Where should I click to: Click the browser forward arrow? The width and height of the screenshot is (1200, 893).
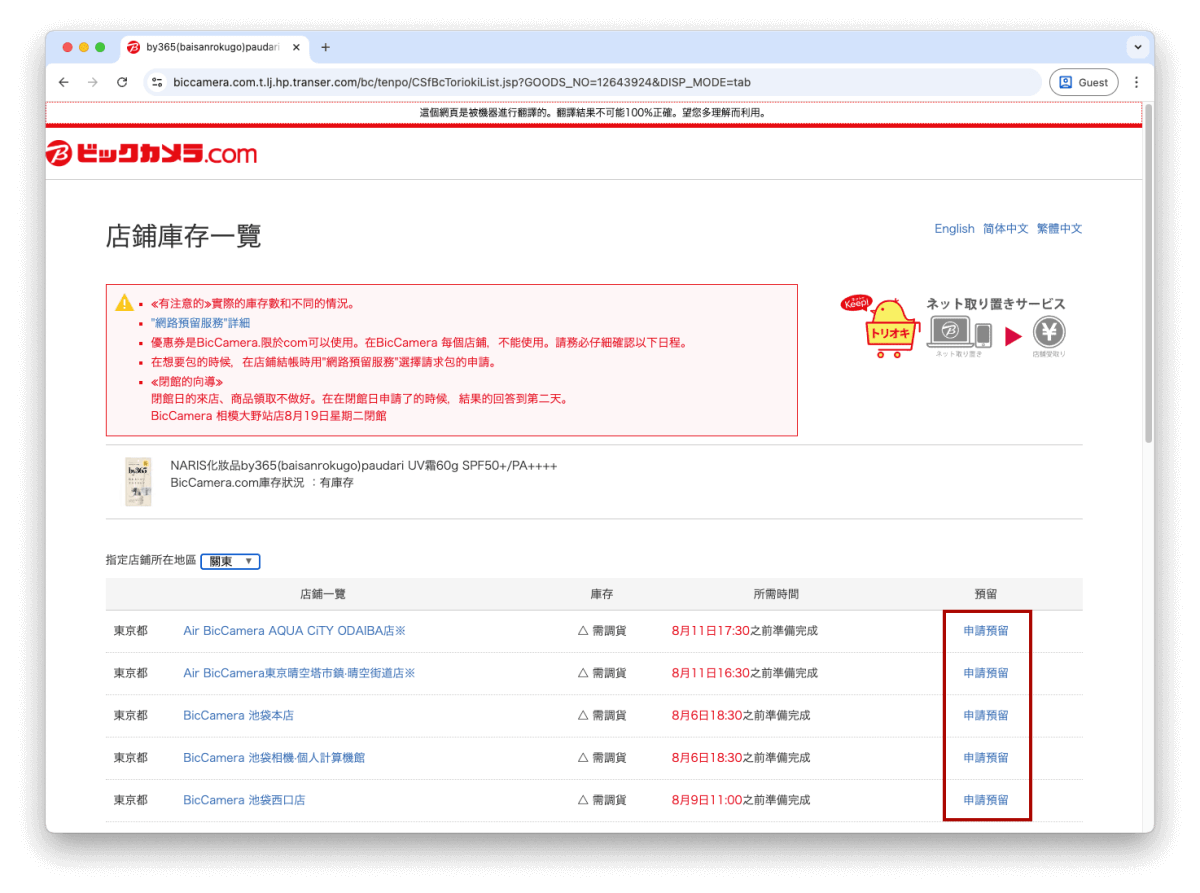point(93,82)
